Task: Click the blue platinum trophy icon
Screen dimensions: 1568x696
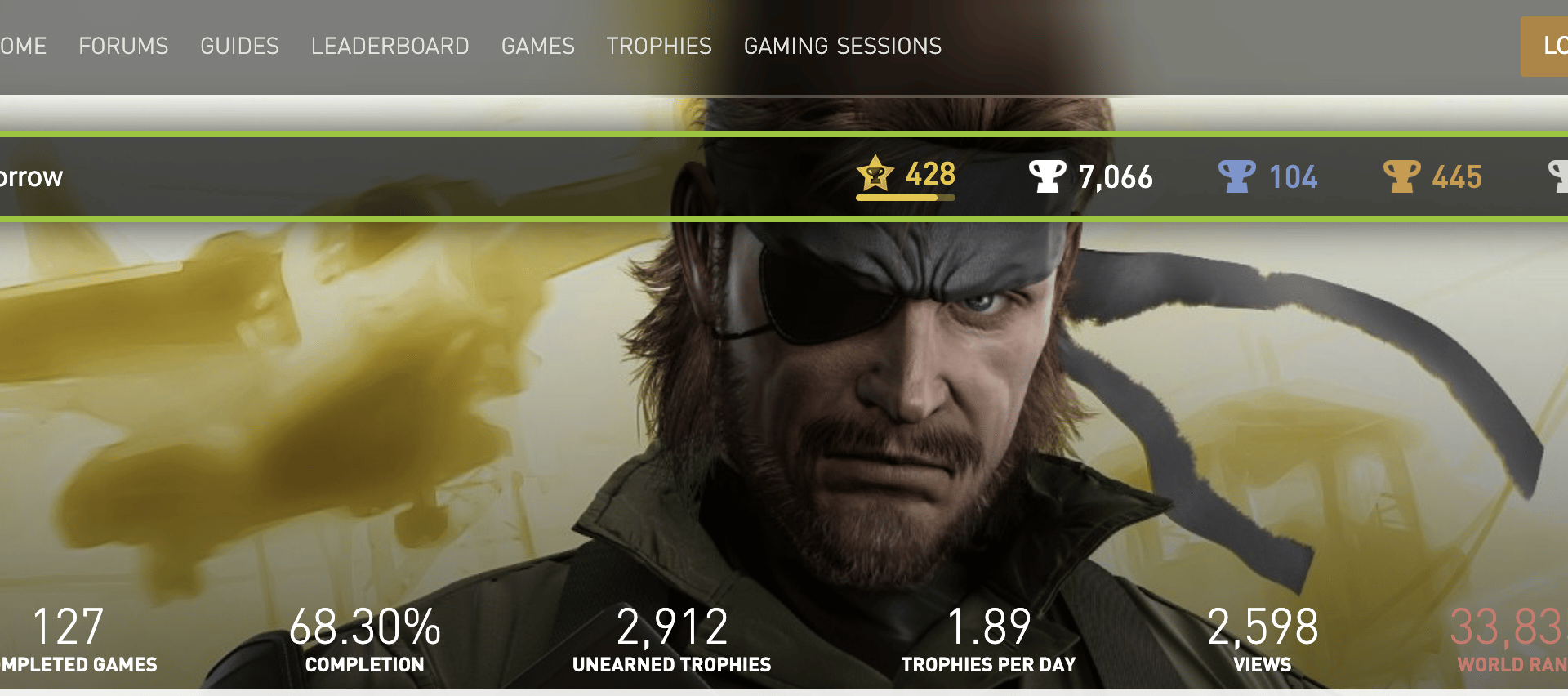Action: 1236,176
